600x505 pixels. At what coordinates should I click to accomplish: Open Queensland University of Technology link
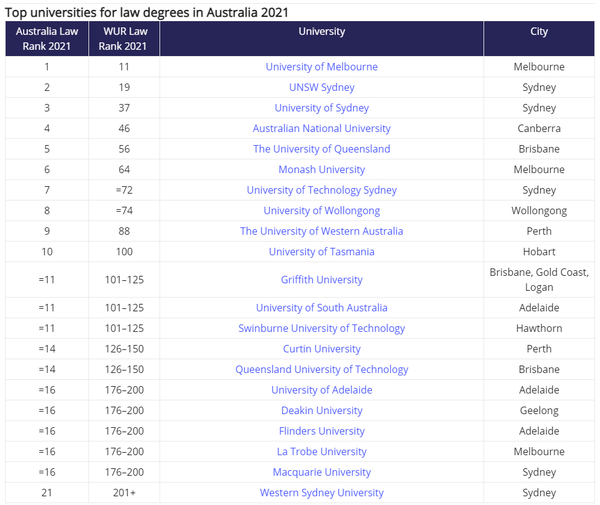[x=321, y=370]
